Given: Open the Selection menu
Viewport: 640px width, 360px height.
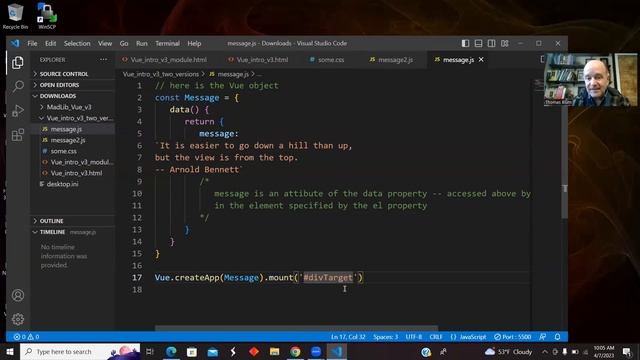Looking at the screenshot, I should click(77, 43).
